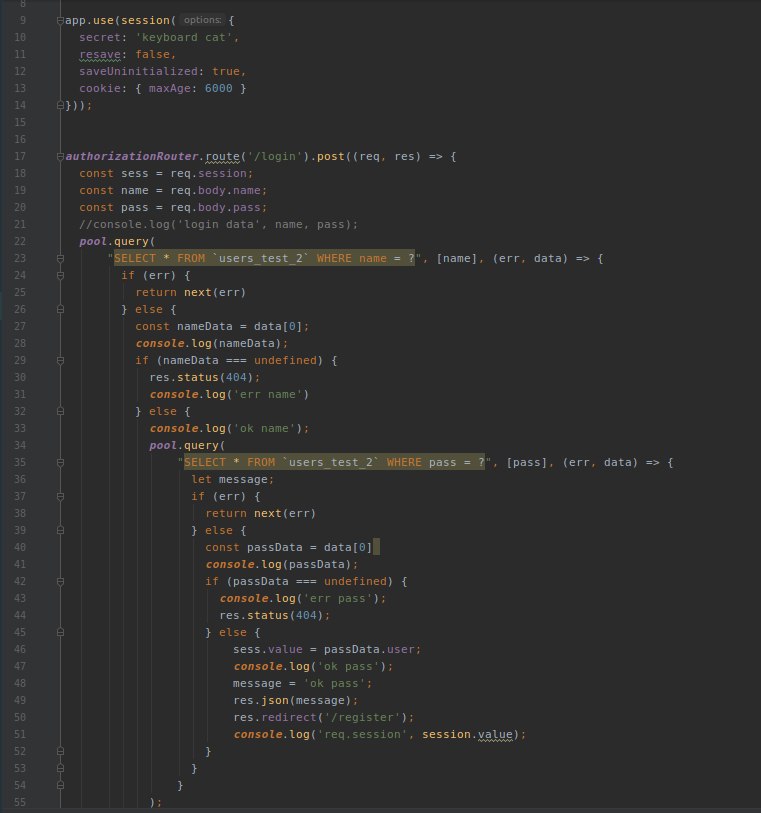Screen dimensions: 761x813
Task: Click 'res.status(404)' on line 44
Action: click(x=274, y=615)
